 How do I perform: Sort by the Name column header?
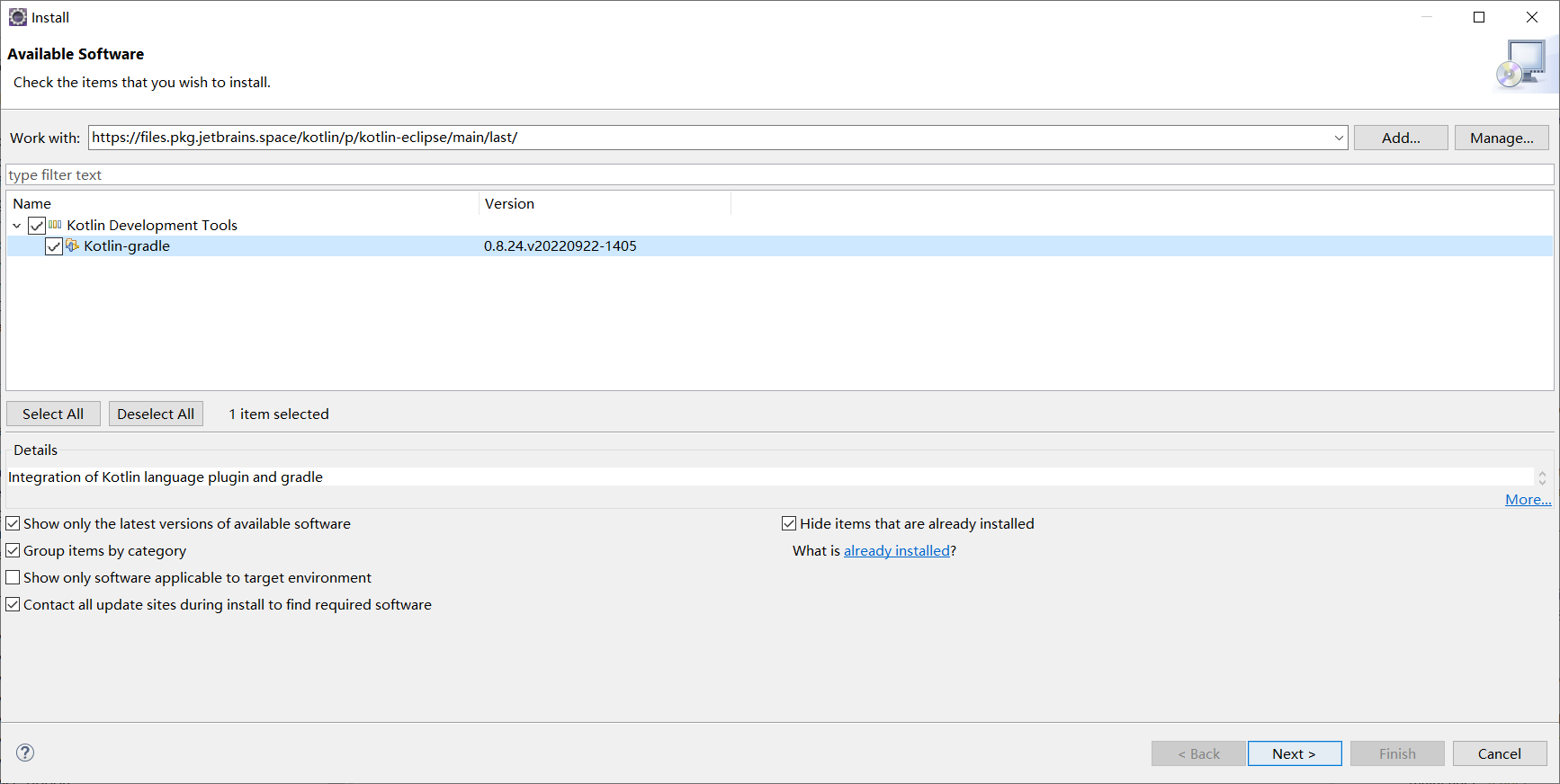(x=243, y=203)
